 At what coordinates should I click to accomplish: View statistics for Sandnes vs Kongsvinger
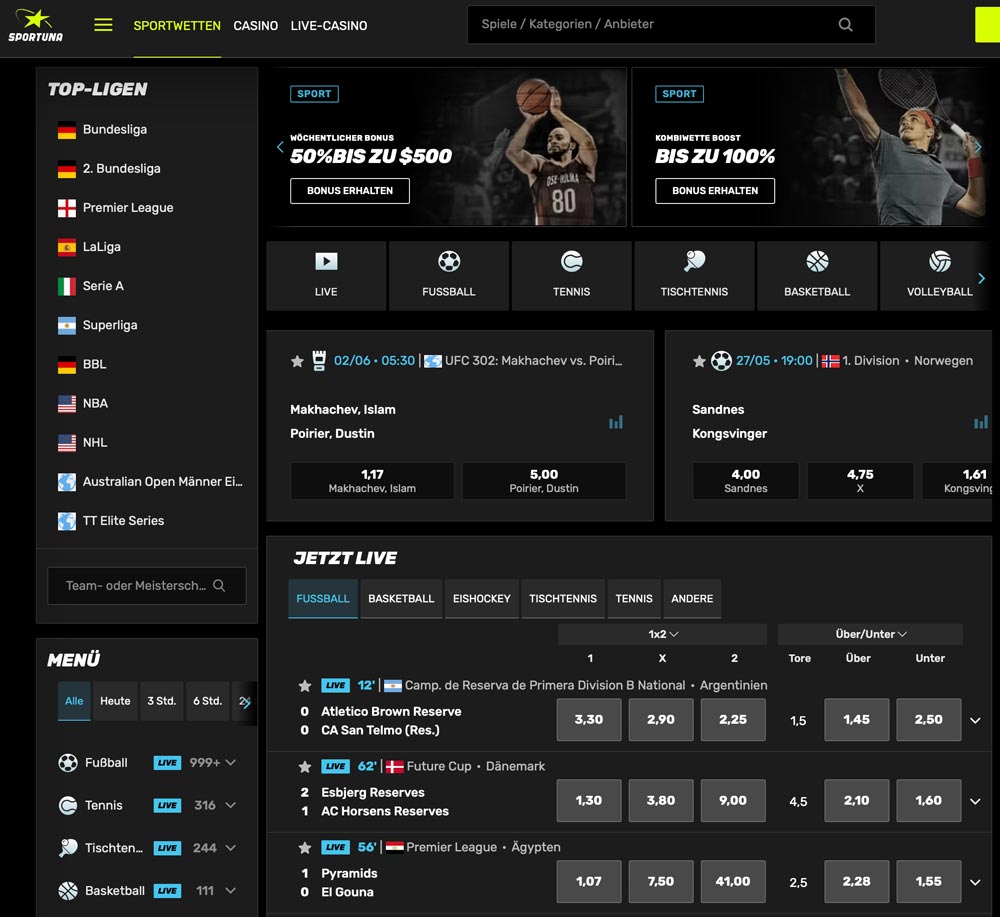pyautogui.click(x=981, y=422)
